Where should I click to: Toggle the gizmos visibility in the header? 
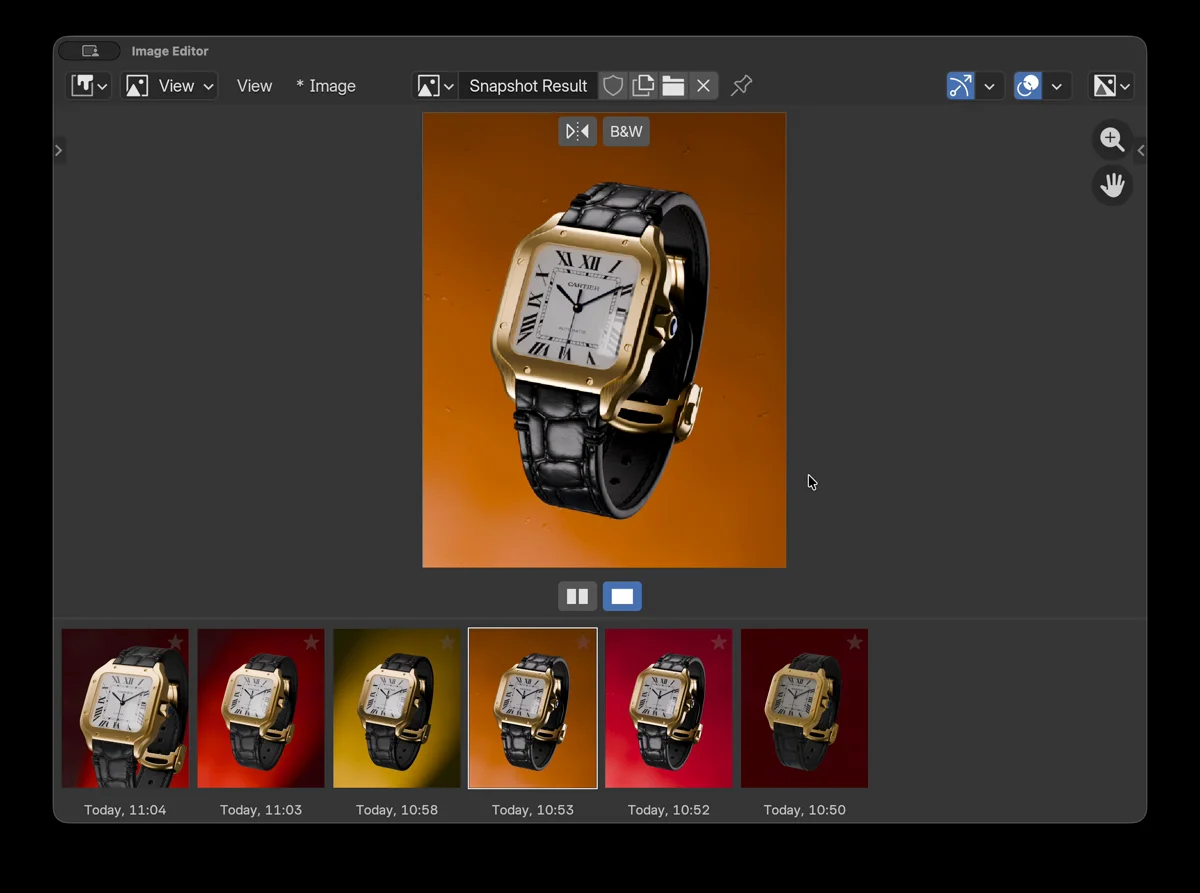pyautogui.click(x=960, y=86)
